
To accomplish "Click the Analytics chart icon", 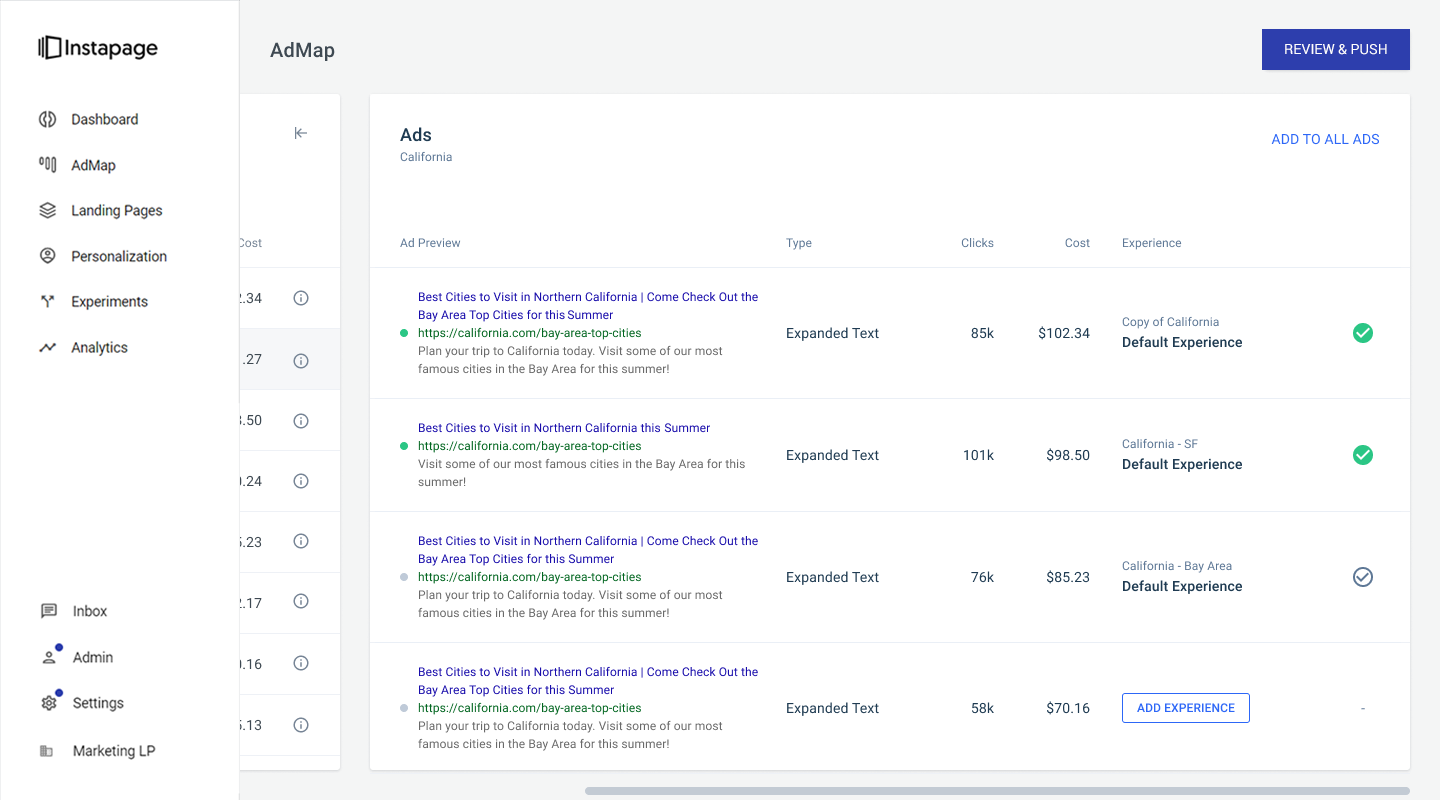I will point(47,348).
